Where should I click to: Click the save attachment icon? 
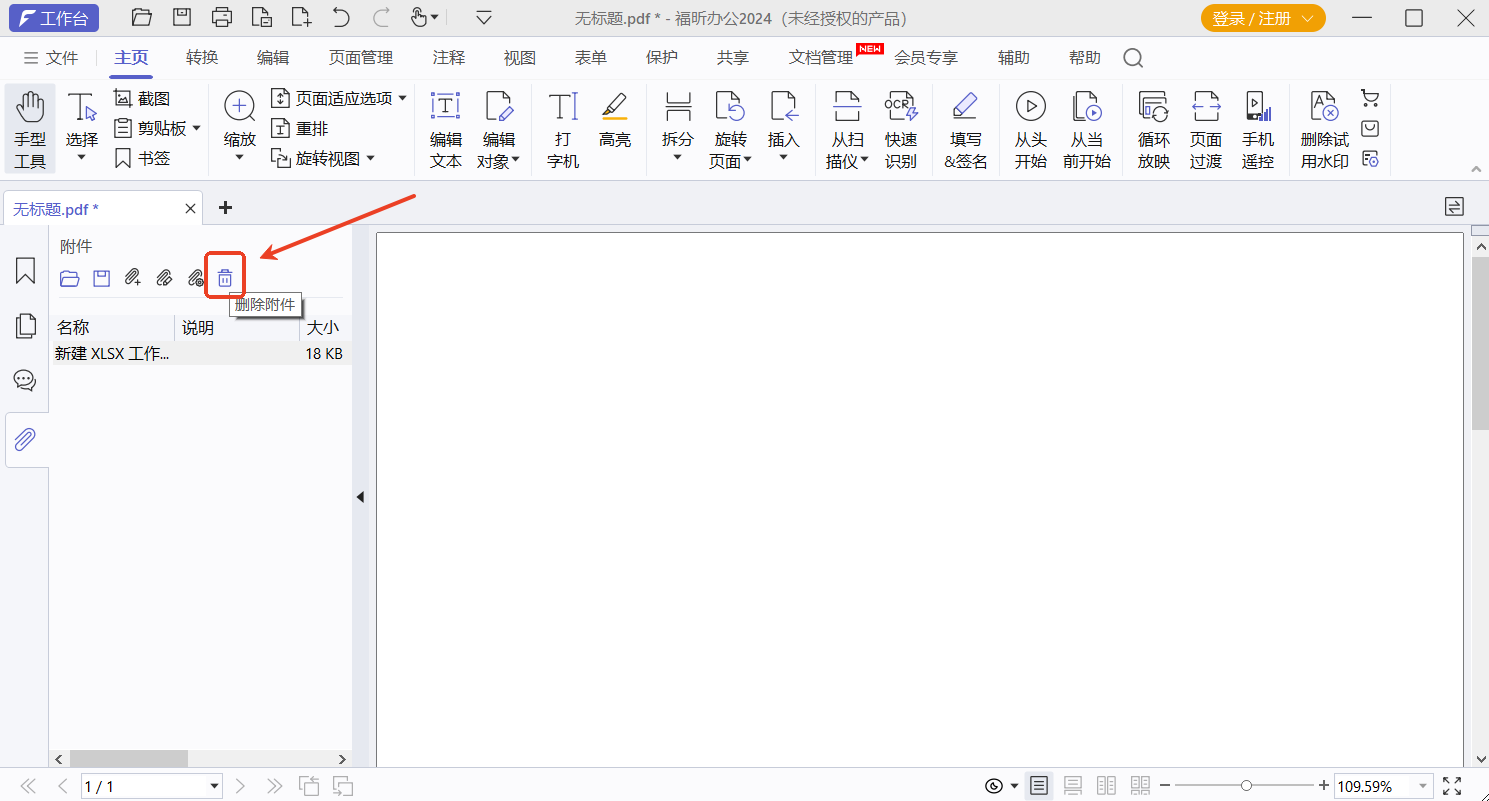coord(101,278)
